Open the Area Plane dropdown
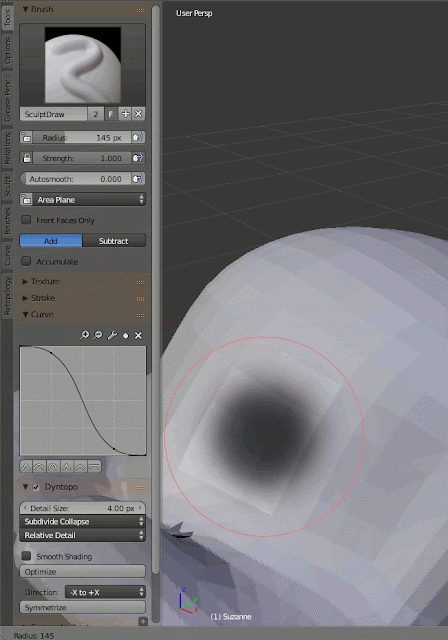448x640 pixels. click(82, 200)
